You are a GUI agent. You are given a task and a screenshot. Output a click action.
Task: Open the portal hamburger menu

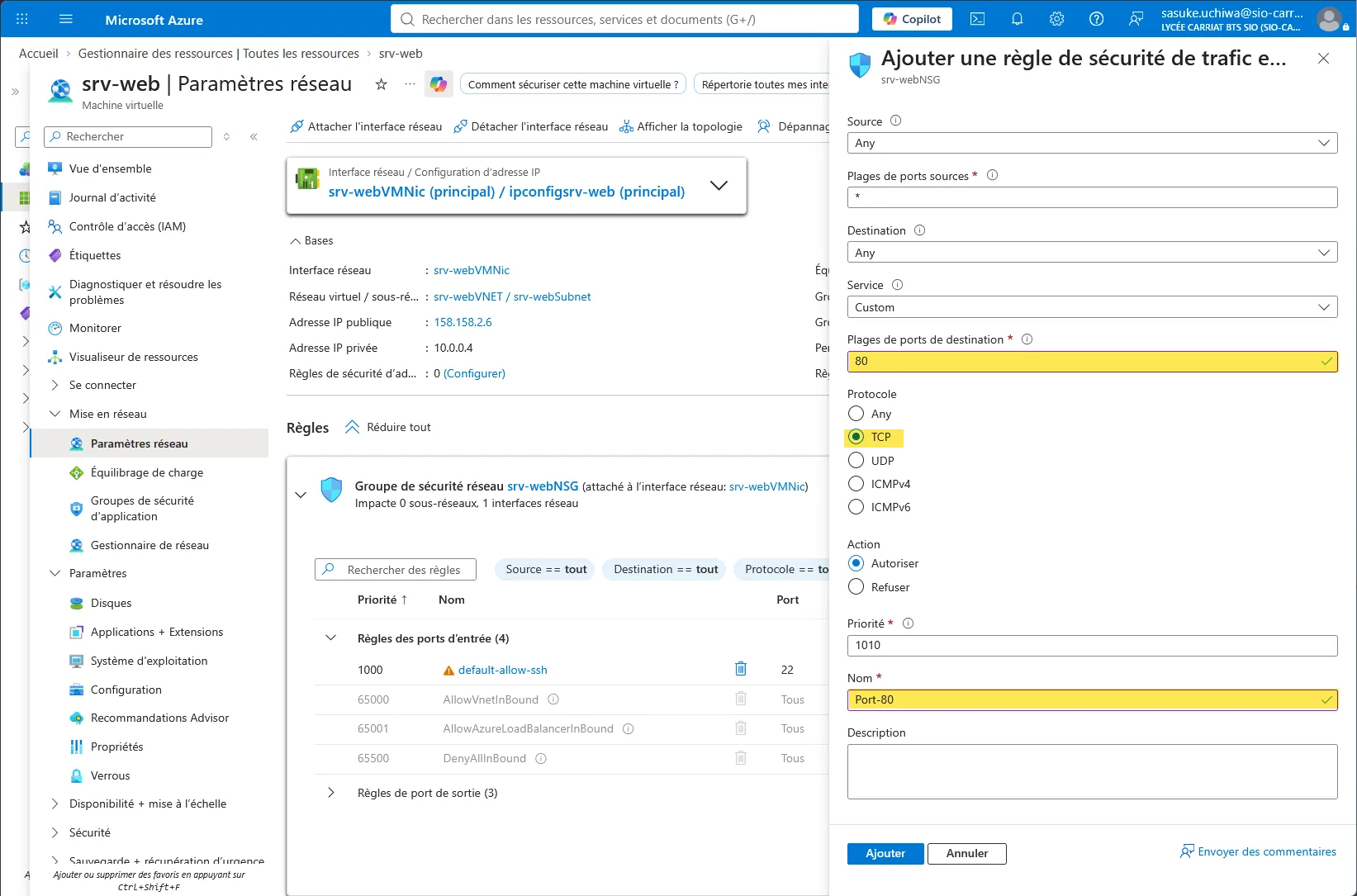(x=67, y=19)
